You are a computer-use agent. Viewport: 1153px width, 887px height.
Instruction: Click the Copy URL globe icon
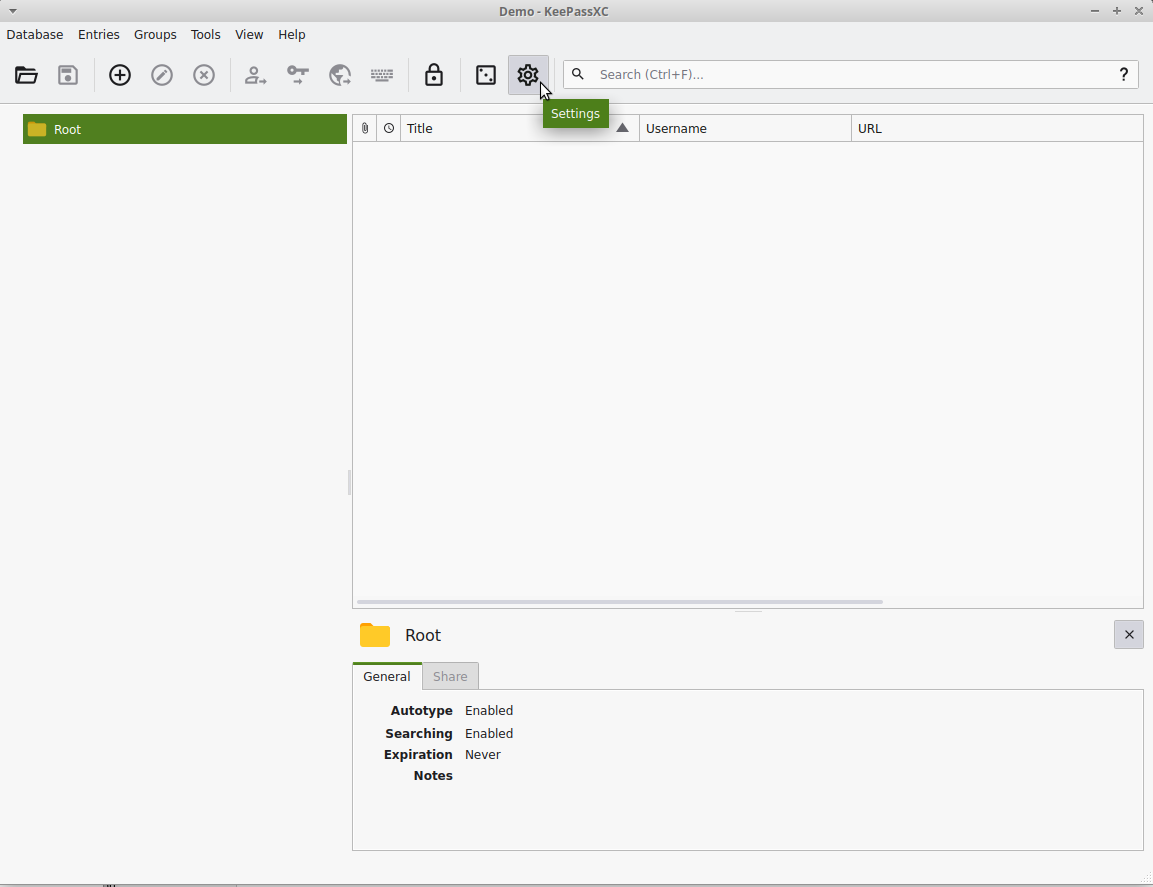(340, 75)
